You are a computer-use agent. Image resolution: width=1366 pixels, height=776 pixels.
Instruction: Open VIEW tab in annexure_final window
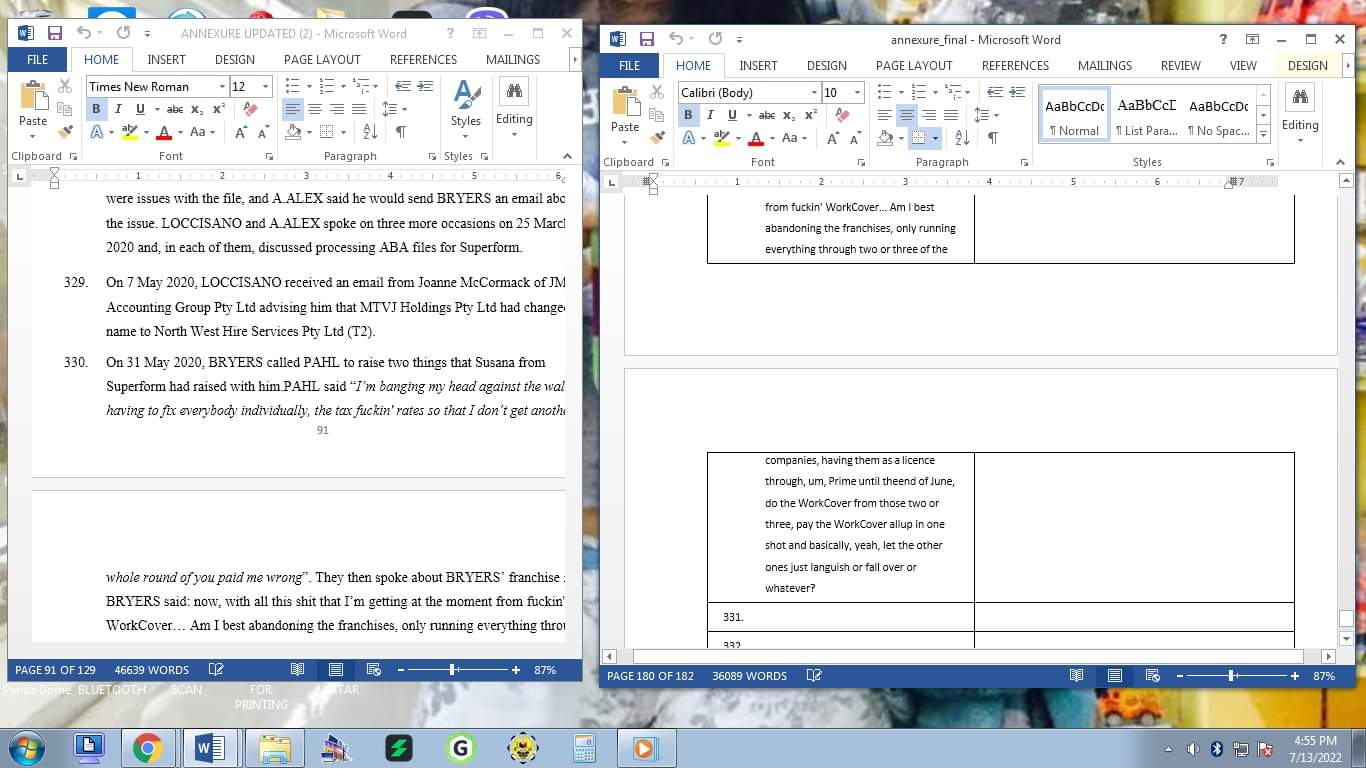pyautogui.click(x=1243, y=66)
